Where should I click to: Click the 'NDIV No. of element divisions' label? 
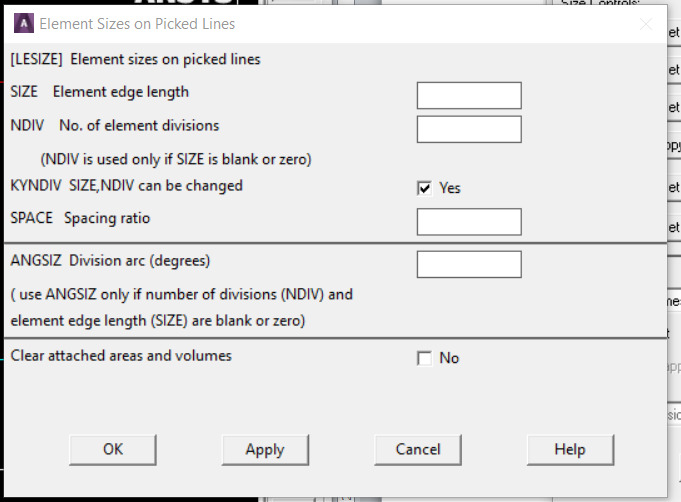(x=114, y=126)
